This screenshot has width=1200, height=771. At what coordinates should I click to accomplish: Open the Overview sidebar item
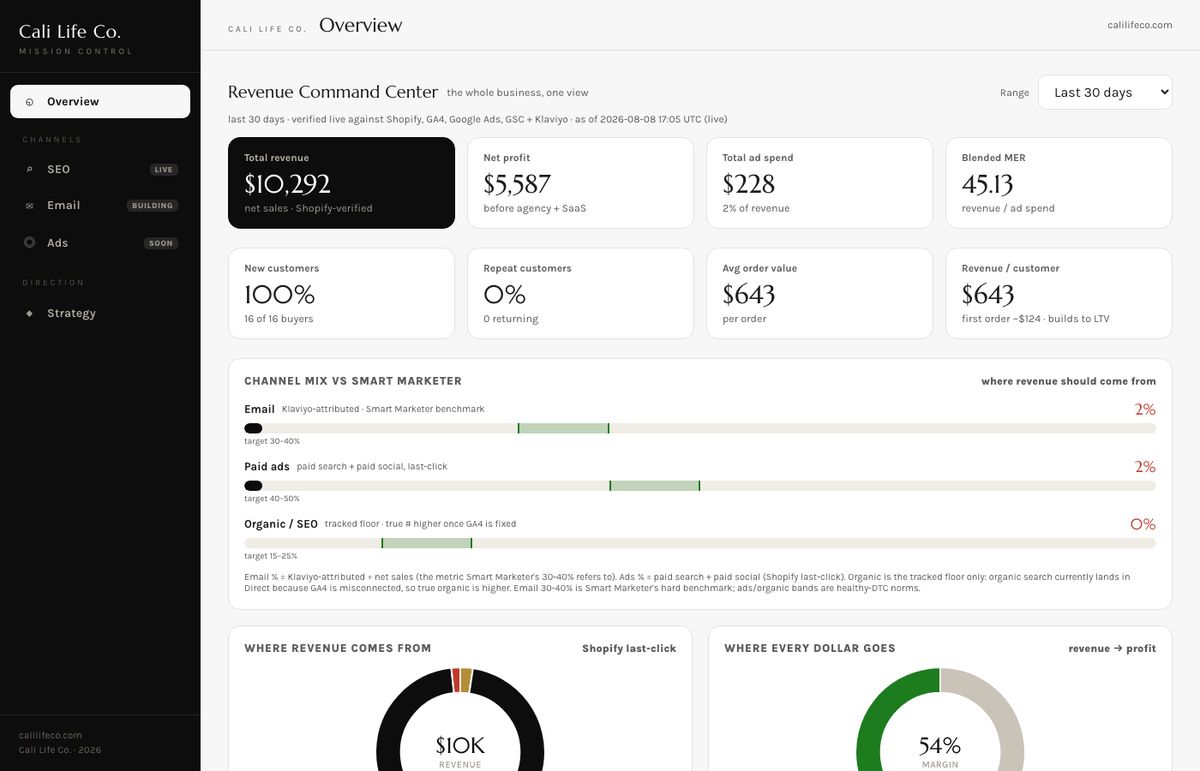100,101
